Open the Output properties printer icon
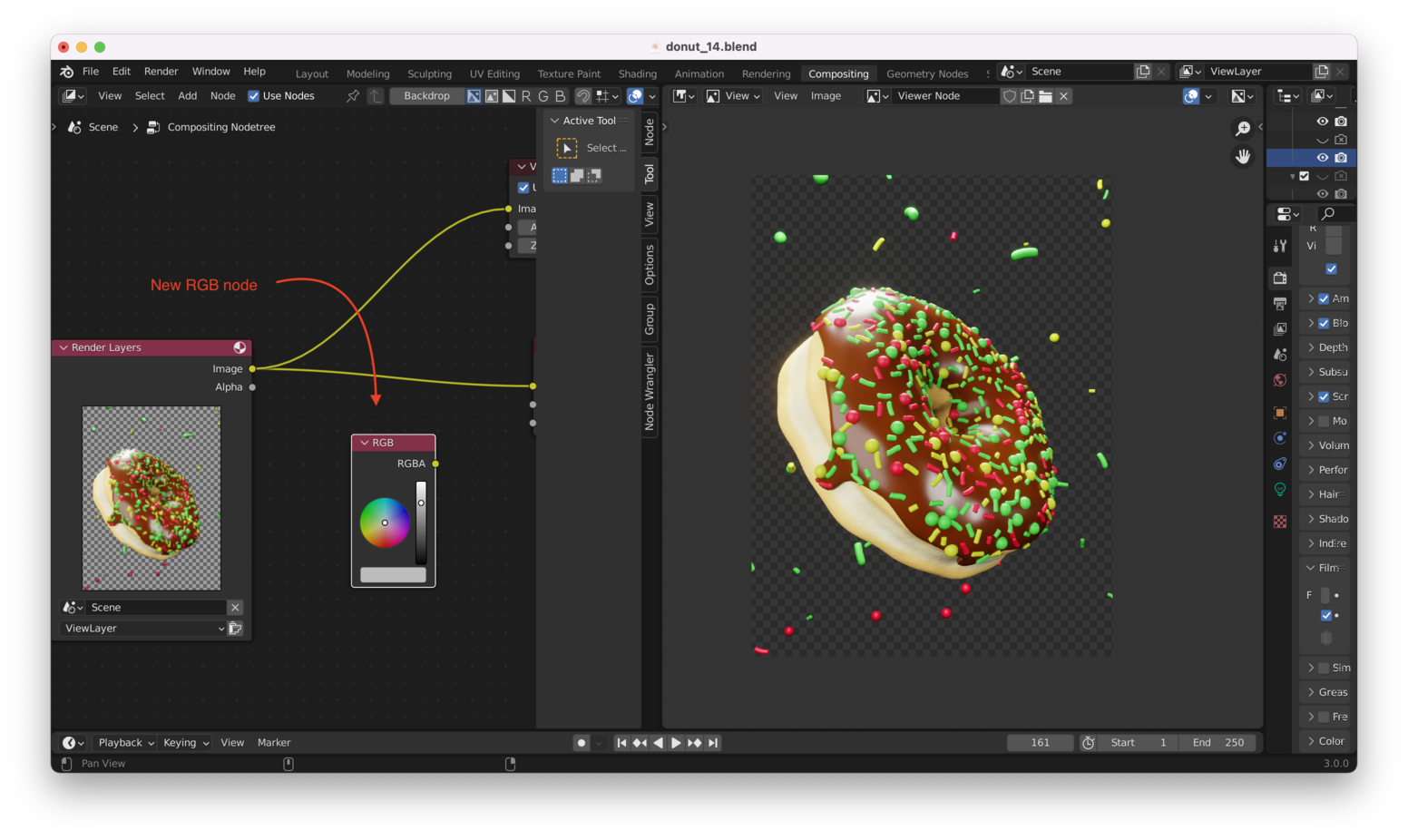Viewport: 1408px width, 840px height. 1280,304
